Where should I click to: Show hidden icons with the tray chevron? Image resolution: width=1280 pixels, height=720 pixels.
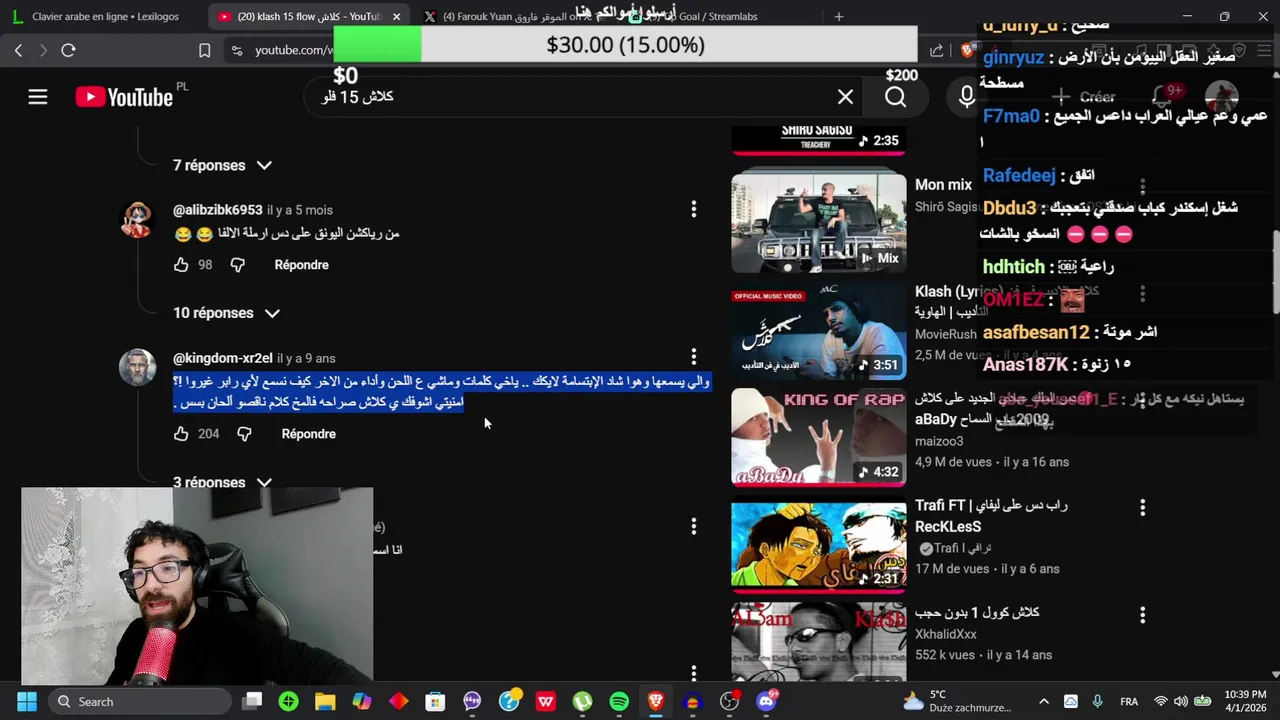click(1044, 701)
